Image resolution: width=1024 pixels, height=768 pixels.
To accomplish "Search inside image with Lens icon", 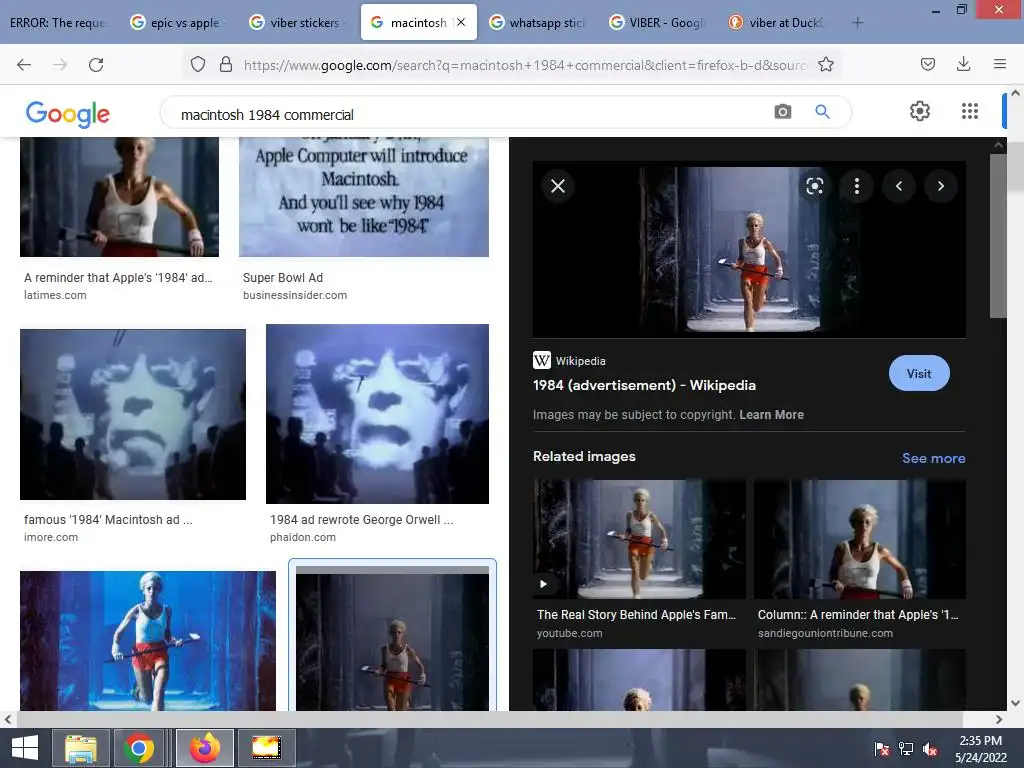I will 814,186.
